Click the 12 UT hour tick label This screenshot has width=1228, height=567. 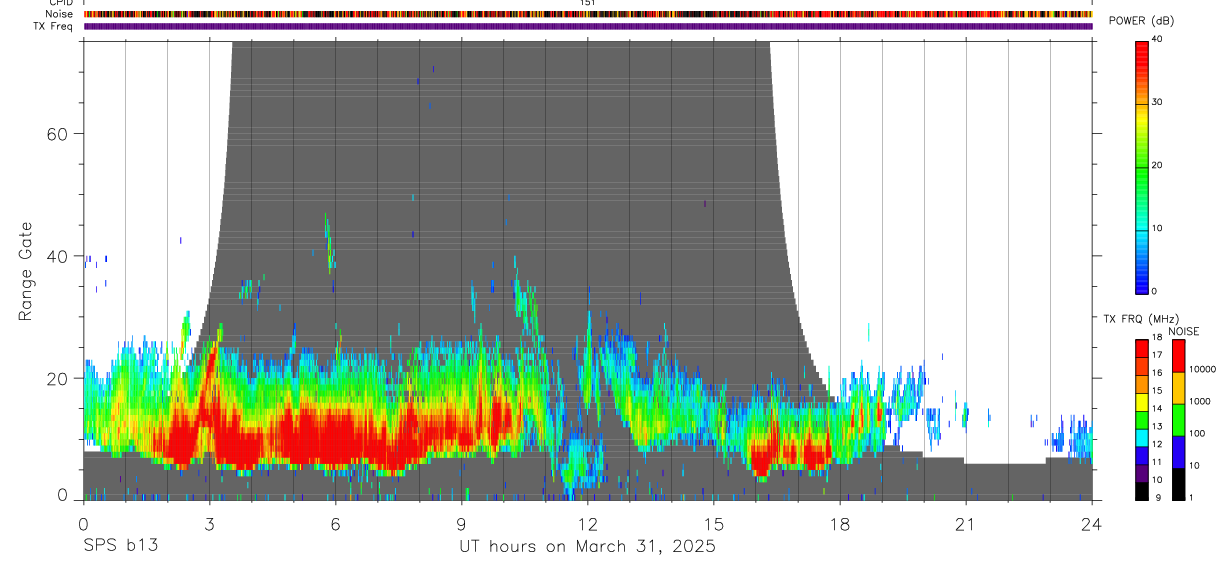point(587,524)
